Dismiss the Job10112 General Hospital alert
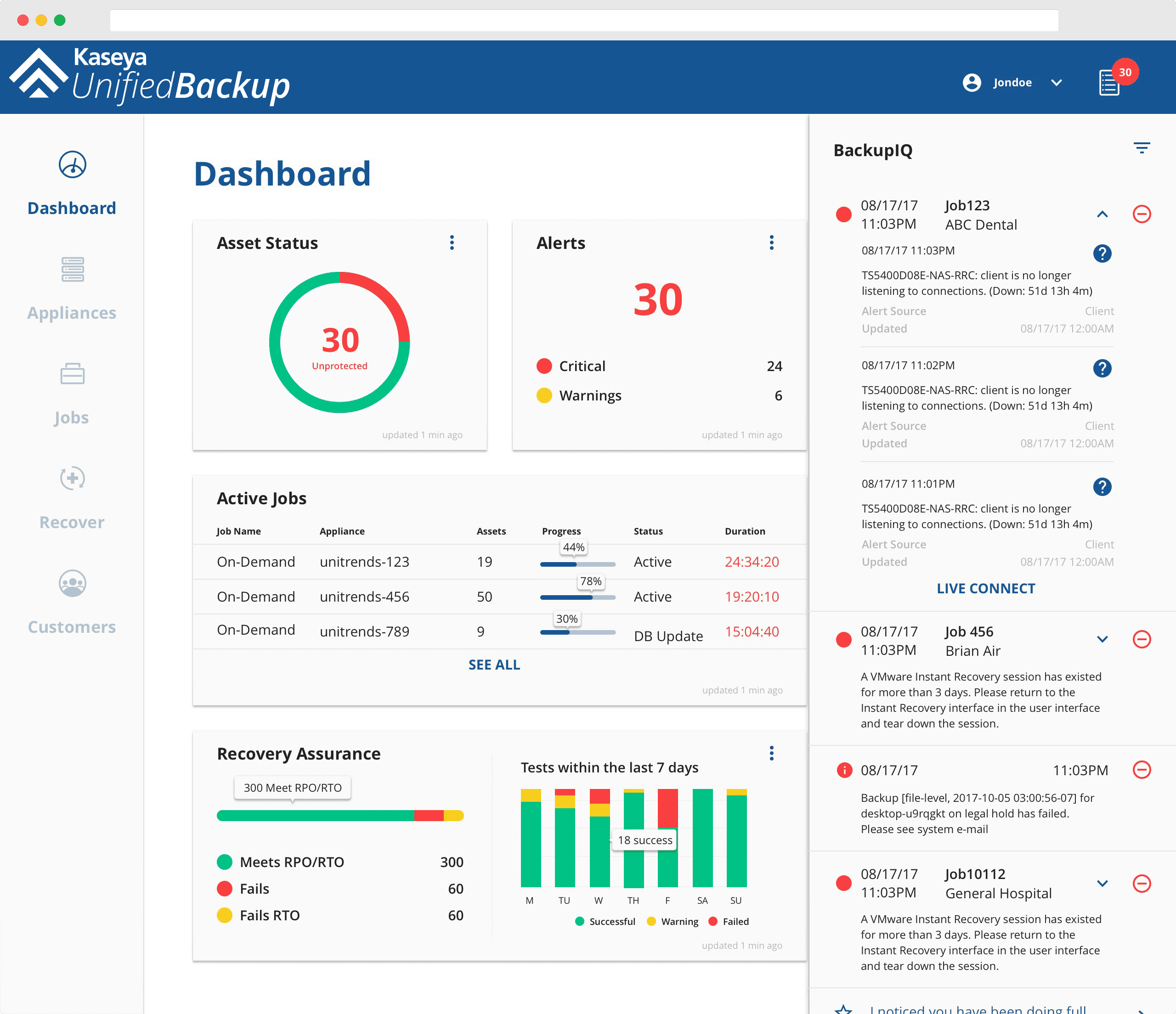This screenshot has height=1014, width=1176. click(x=1142, y=883)
